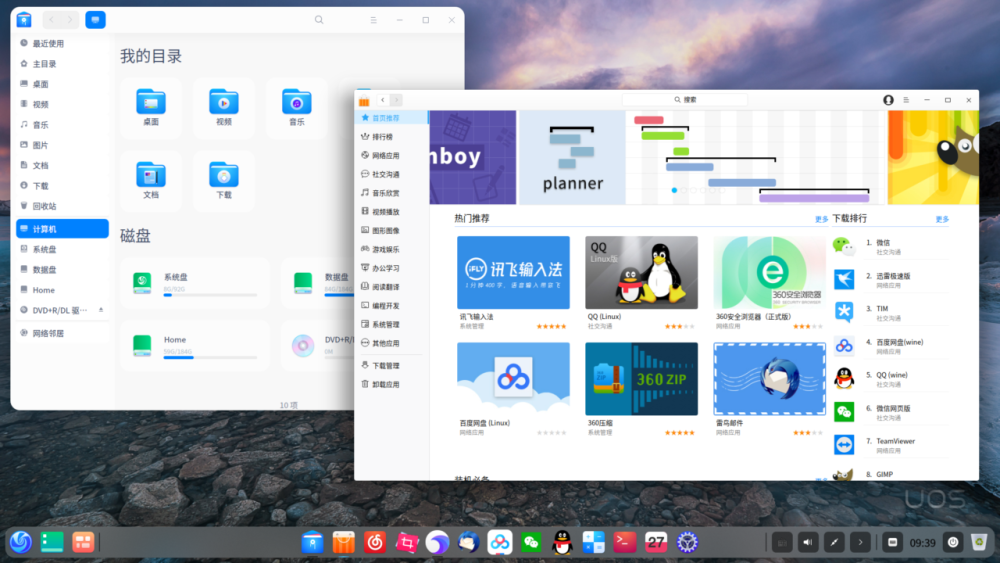The image size is (1000, 563).
Task: Open 卸载应用 in app store sidebar
Action: 385,384
